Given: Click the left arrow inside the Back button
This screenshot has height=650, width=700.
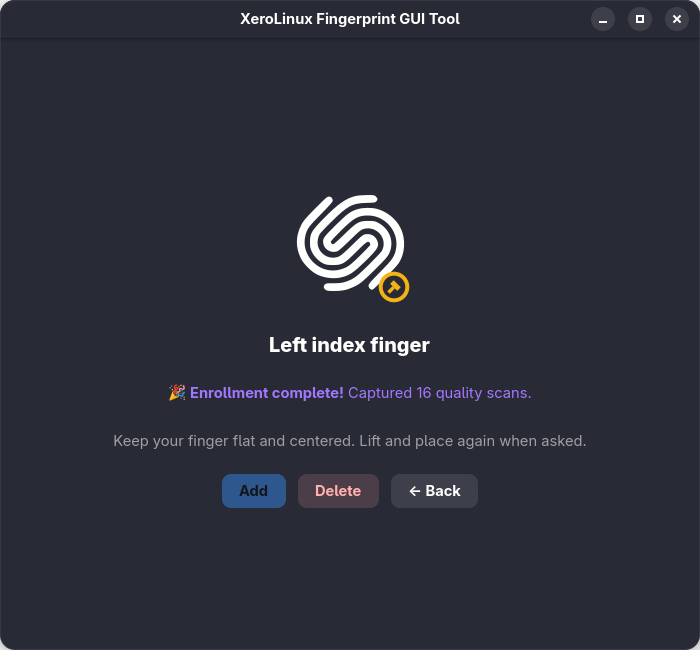Looking at the screenshot, I should pyautogui.click(x=414, y=491).
